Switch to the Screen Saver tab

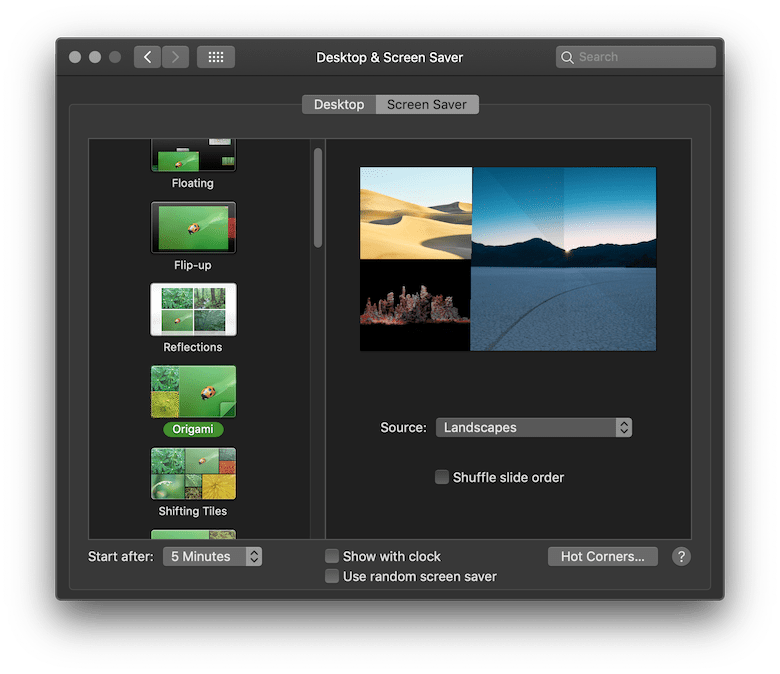point(427,104)
